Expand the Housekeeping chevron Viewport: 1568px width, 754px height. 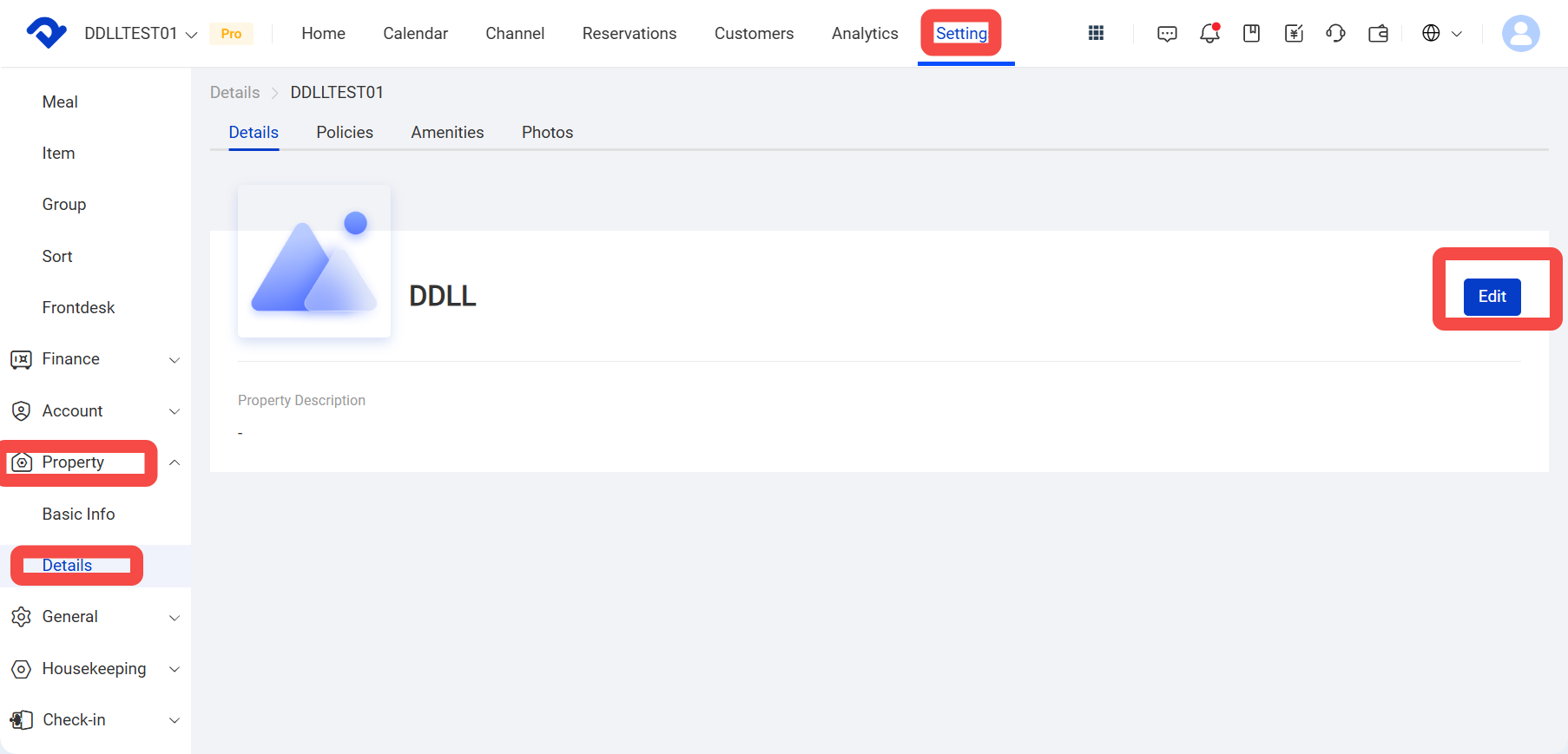tap(175, 669)
